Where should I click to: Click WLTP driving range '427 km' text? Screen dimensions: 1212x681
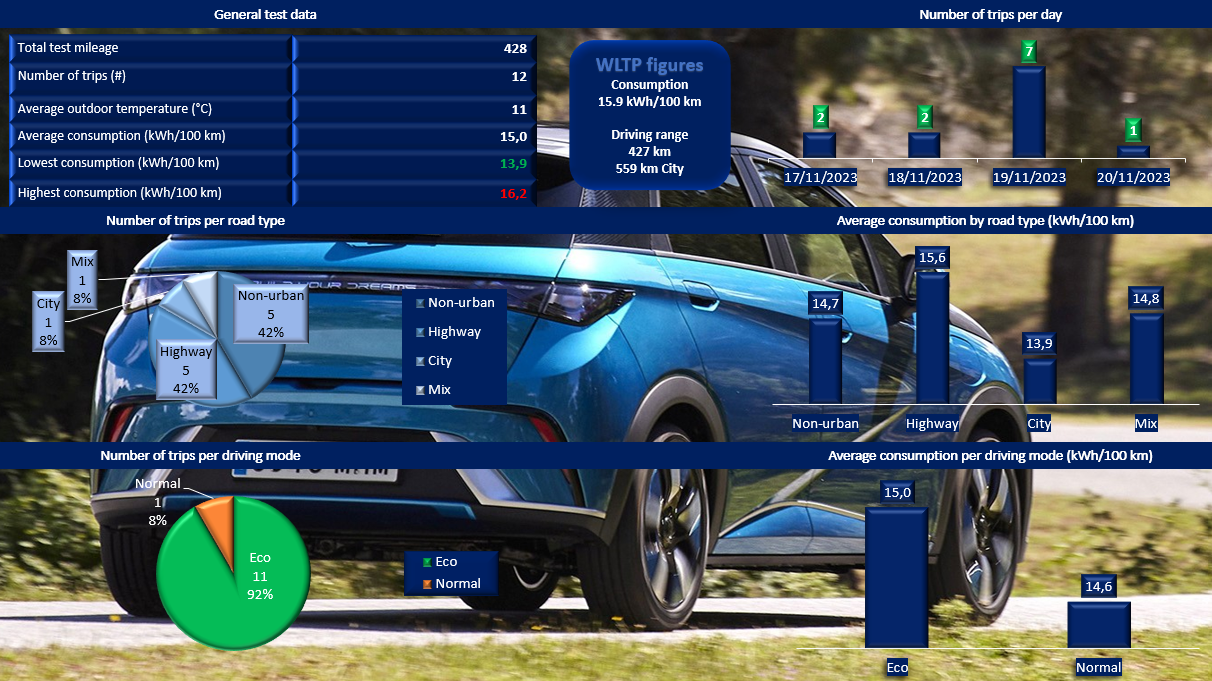650,152
